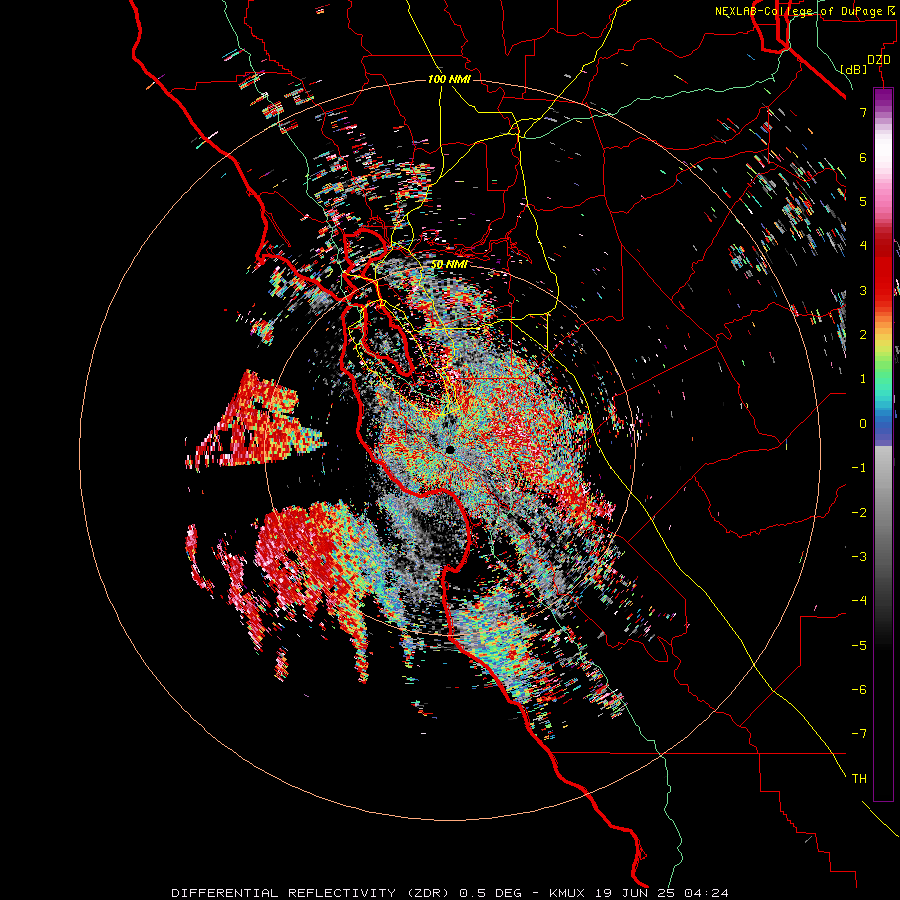Image resolution: width=900 pixels, height=900 pixels.
Task: Click the 3 value on color scale
Action: [863, 290]
